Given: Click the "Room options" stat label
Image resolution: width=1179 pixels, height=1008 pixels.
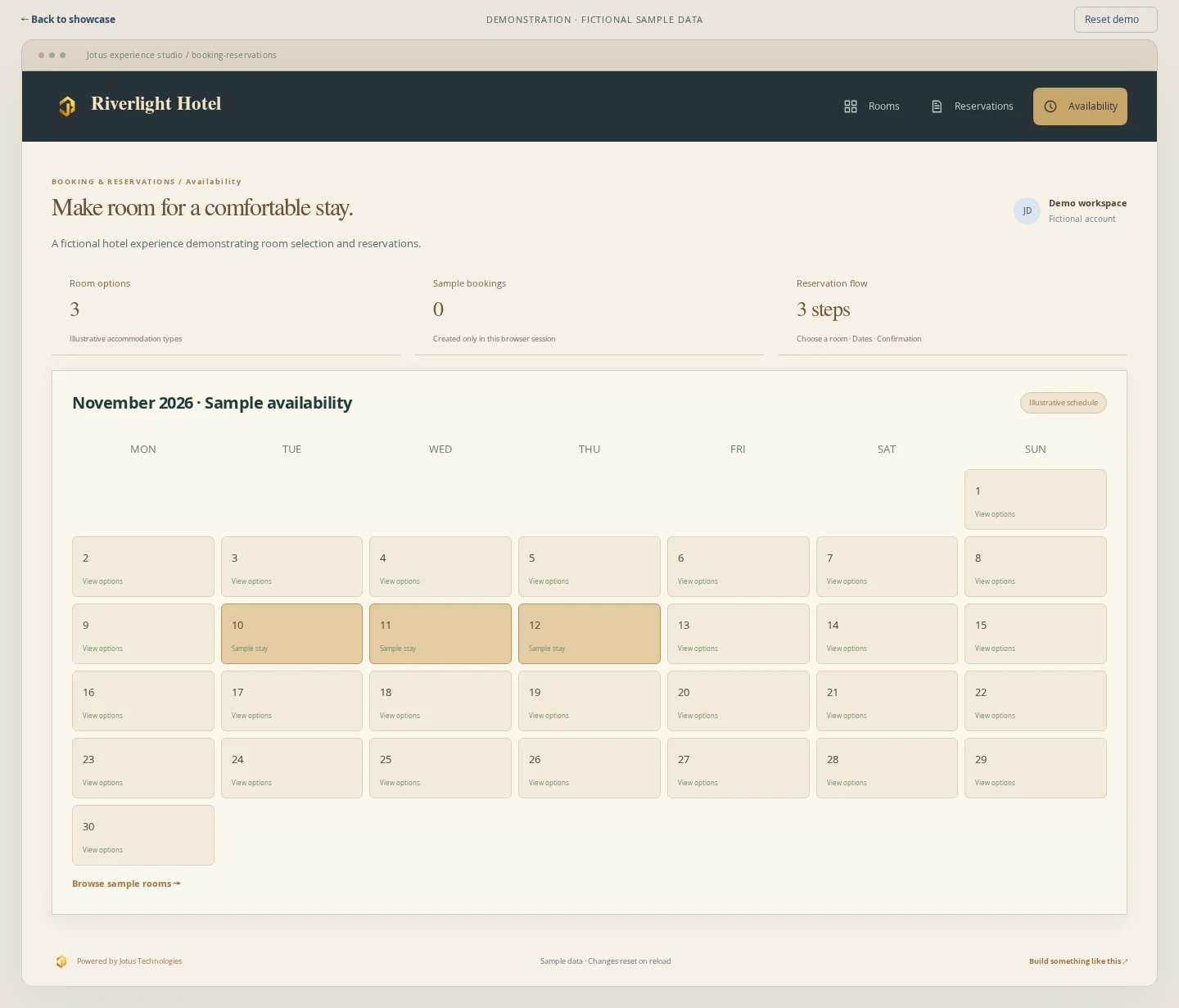Looking at the screenshot, I should tap(100, 283).
